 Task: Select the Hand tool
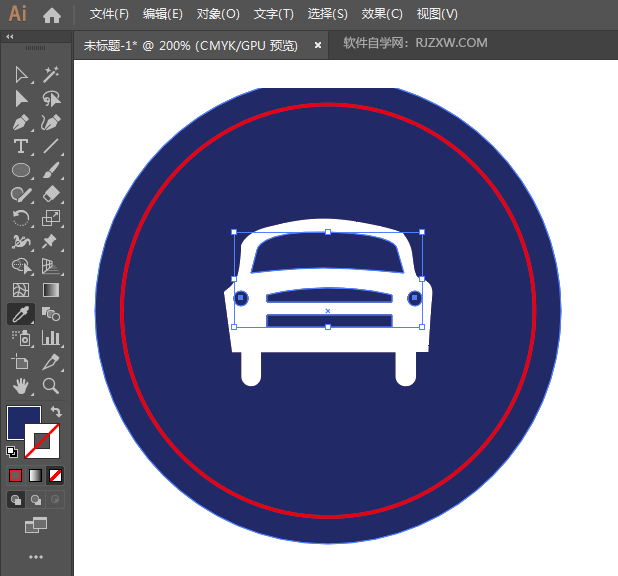21,385
